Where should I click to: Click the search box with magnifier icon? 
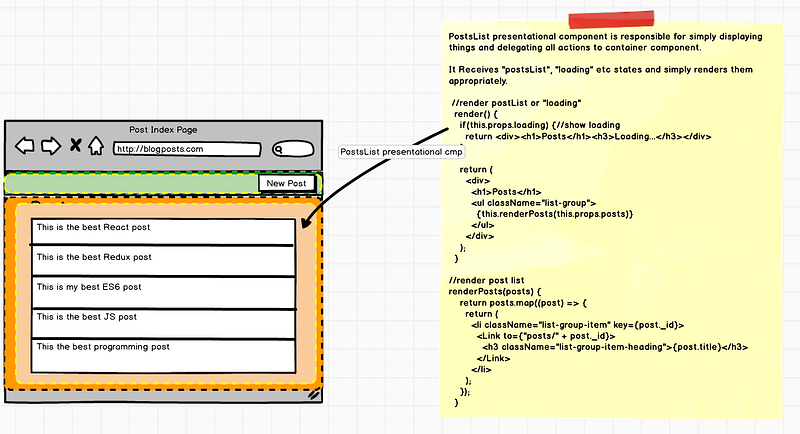pyautogui.click(x=293, y=149)
